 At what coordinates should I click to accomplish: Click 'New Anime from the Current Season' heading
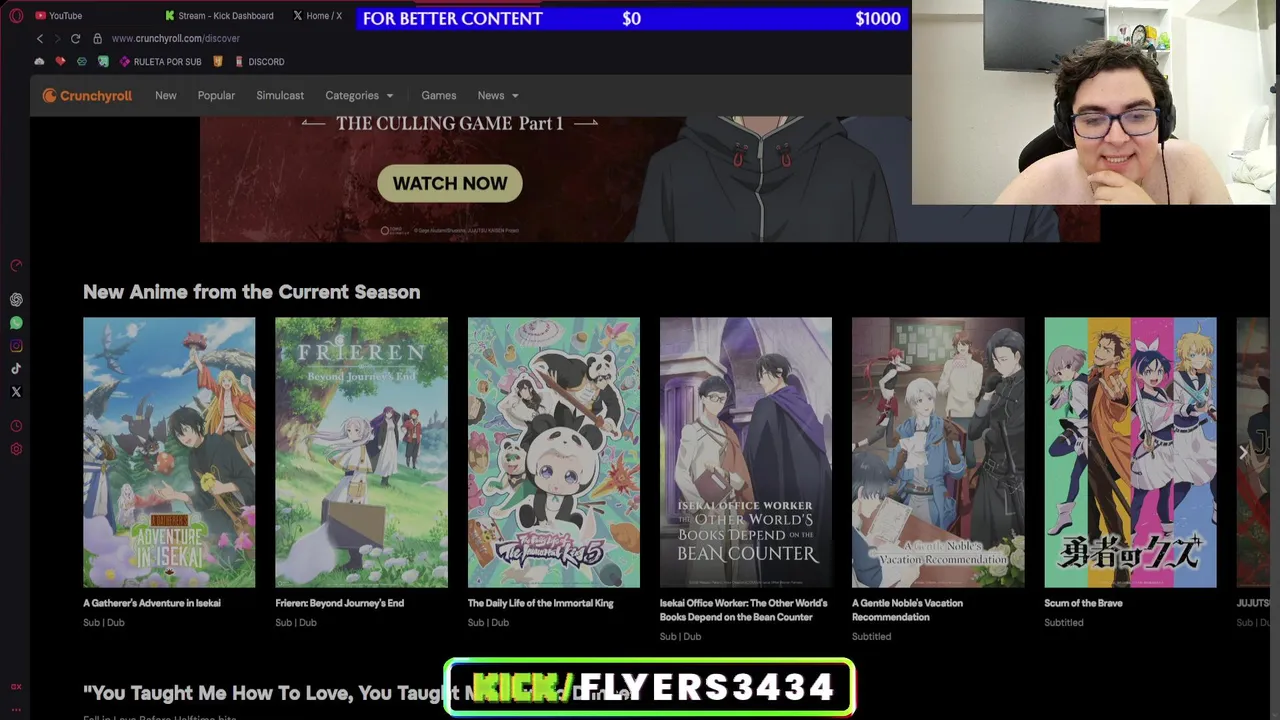click(x=251, y=292)
